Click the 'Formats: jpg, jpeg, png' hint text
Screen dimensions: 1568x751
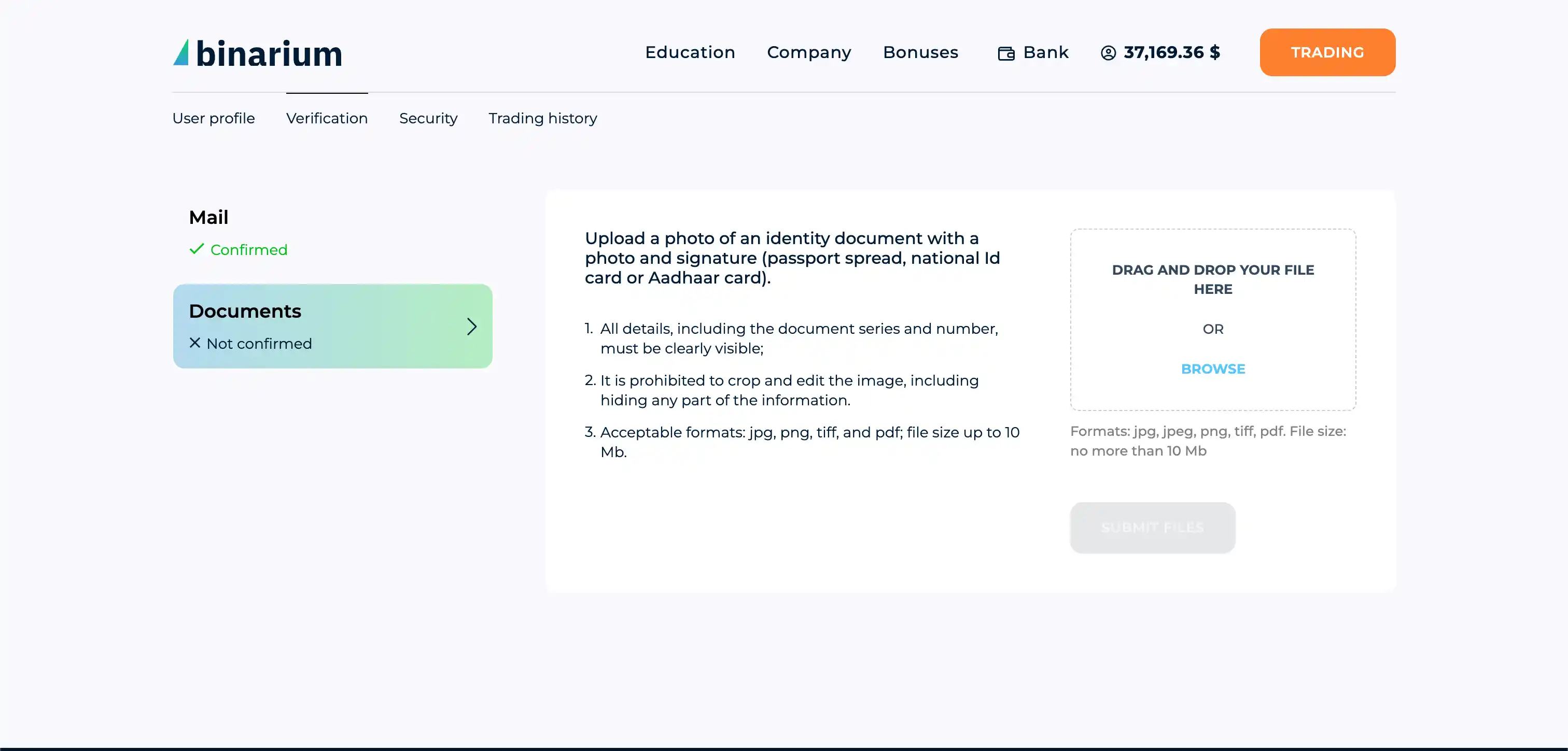click(1208, 441)
